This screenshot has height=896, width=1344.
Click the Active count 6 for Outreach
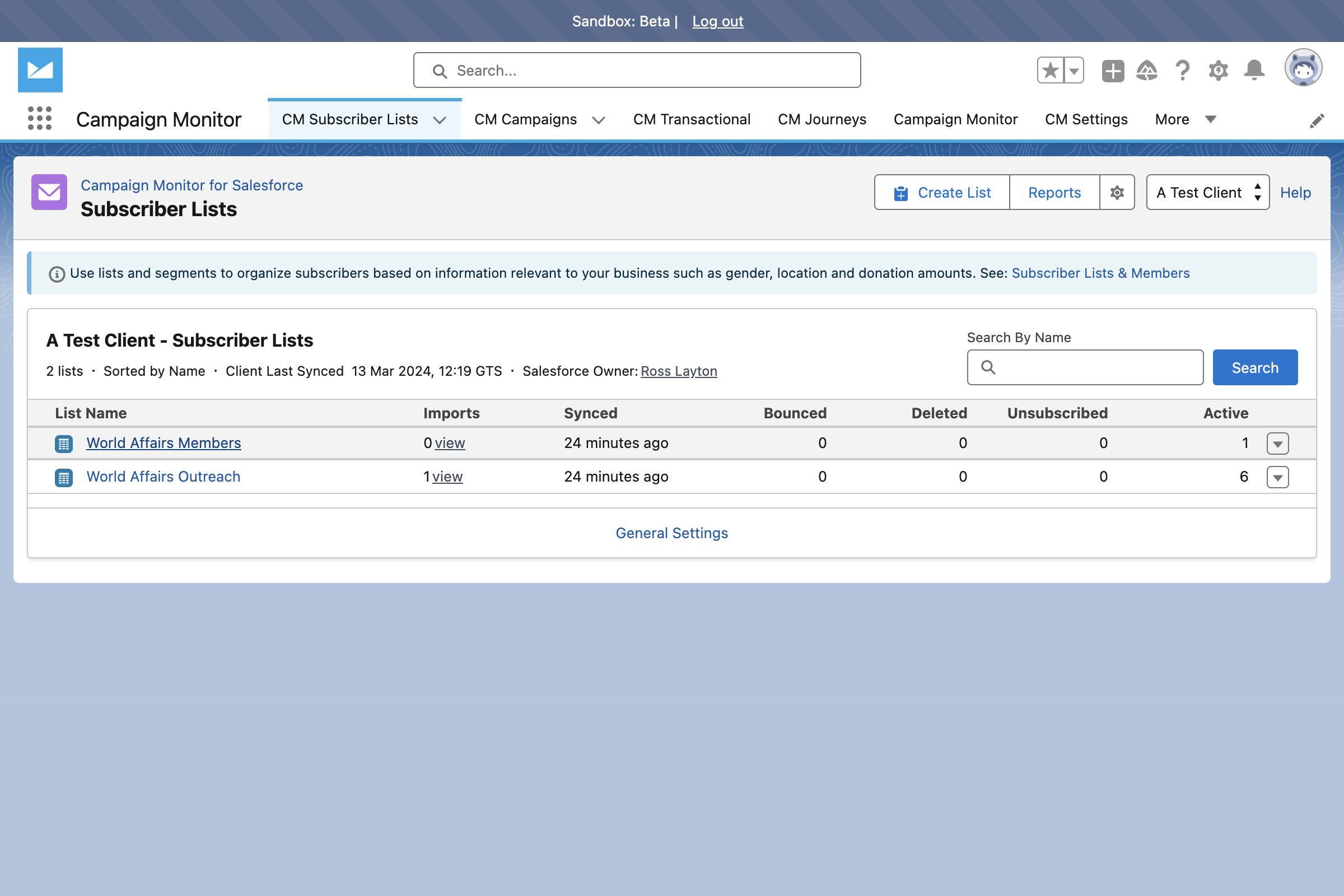coord(1244,477)
